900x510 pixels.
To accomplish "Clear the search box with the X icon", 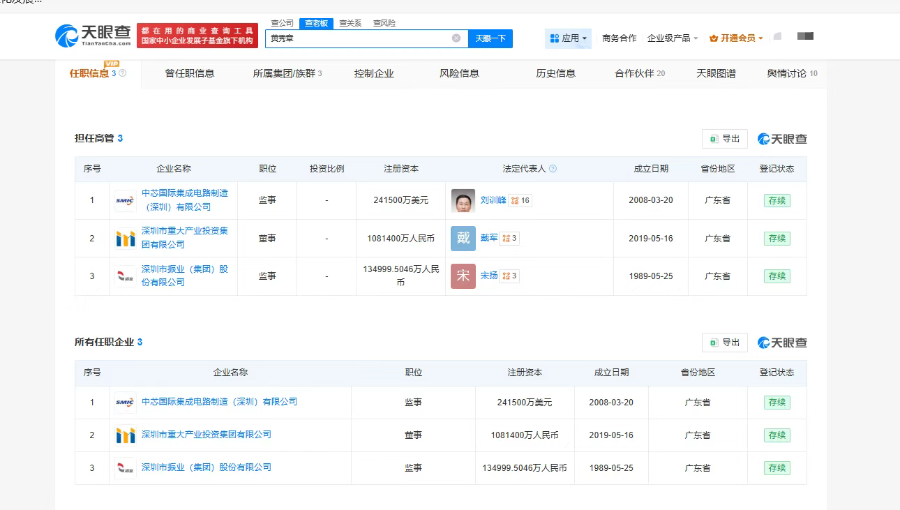I will click(456, 38).
